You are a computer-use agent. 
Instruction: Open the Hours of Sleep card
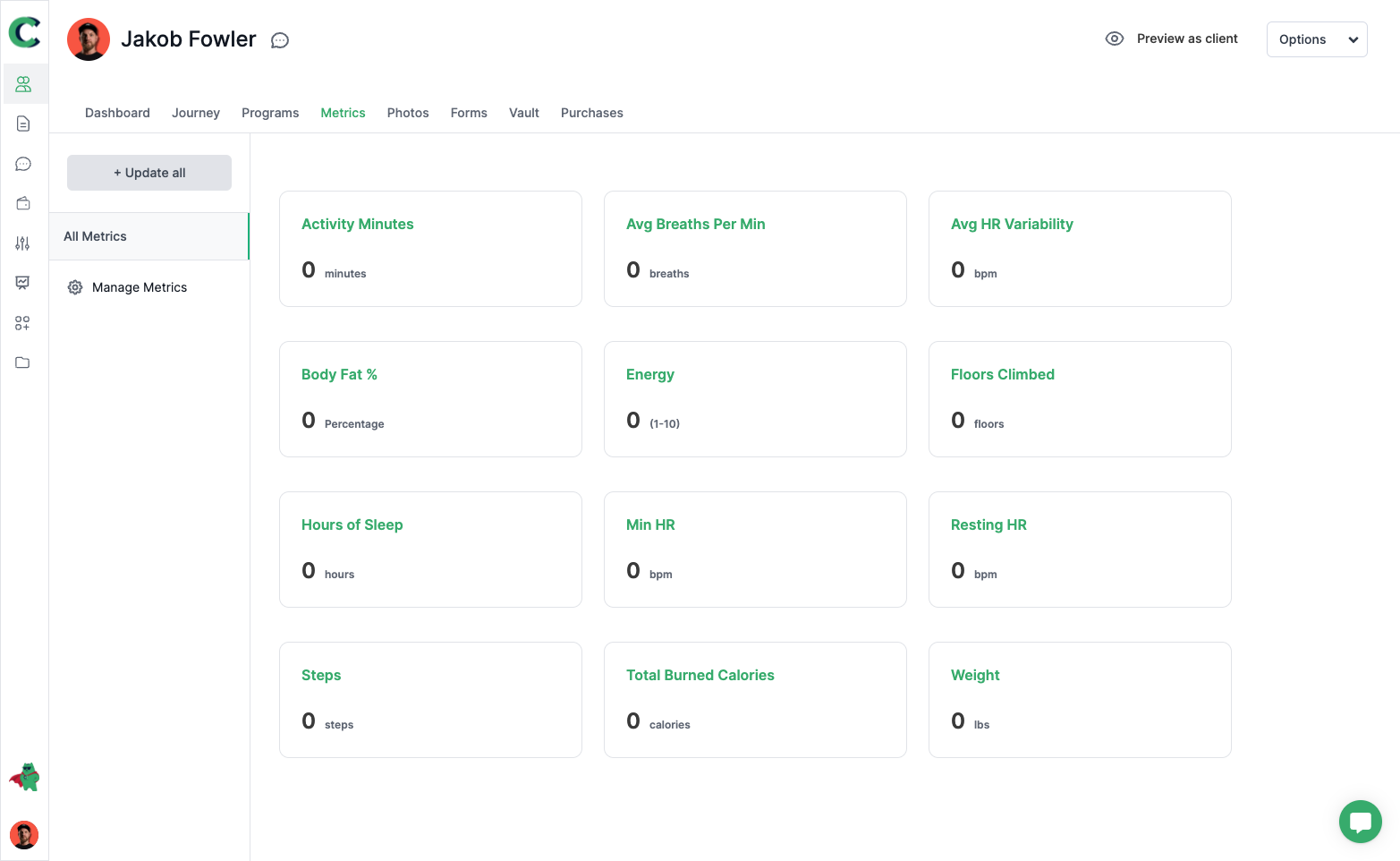coord(430,550)
